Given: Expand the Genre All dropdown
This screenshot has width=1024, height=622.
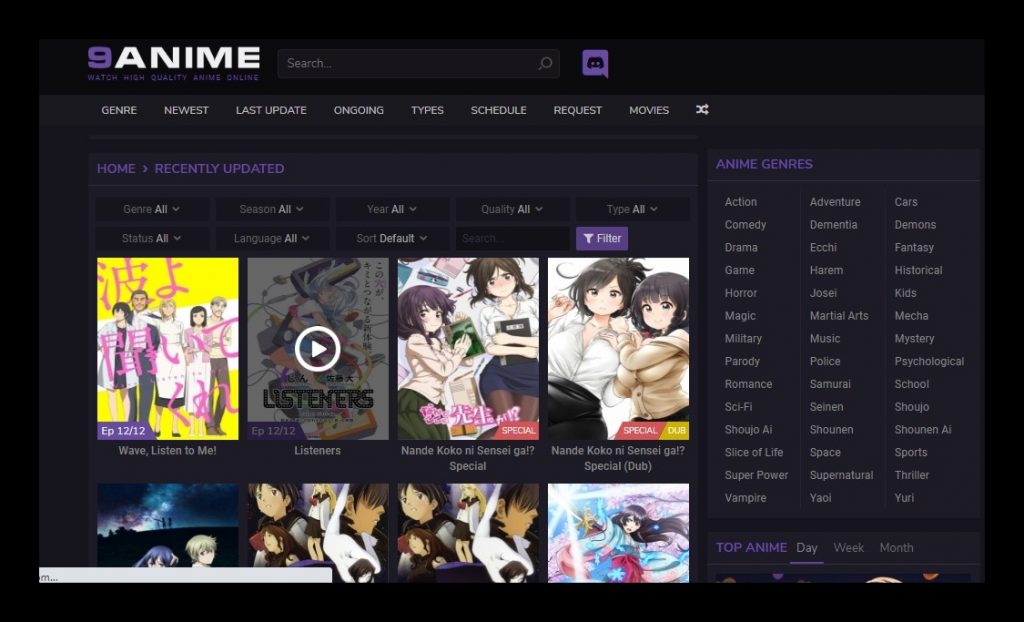Looking at the screenshot, I should coord(152,209).
